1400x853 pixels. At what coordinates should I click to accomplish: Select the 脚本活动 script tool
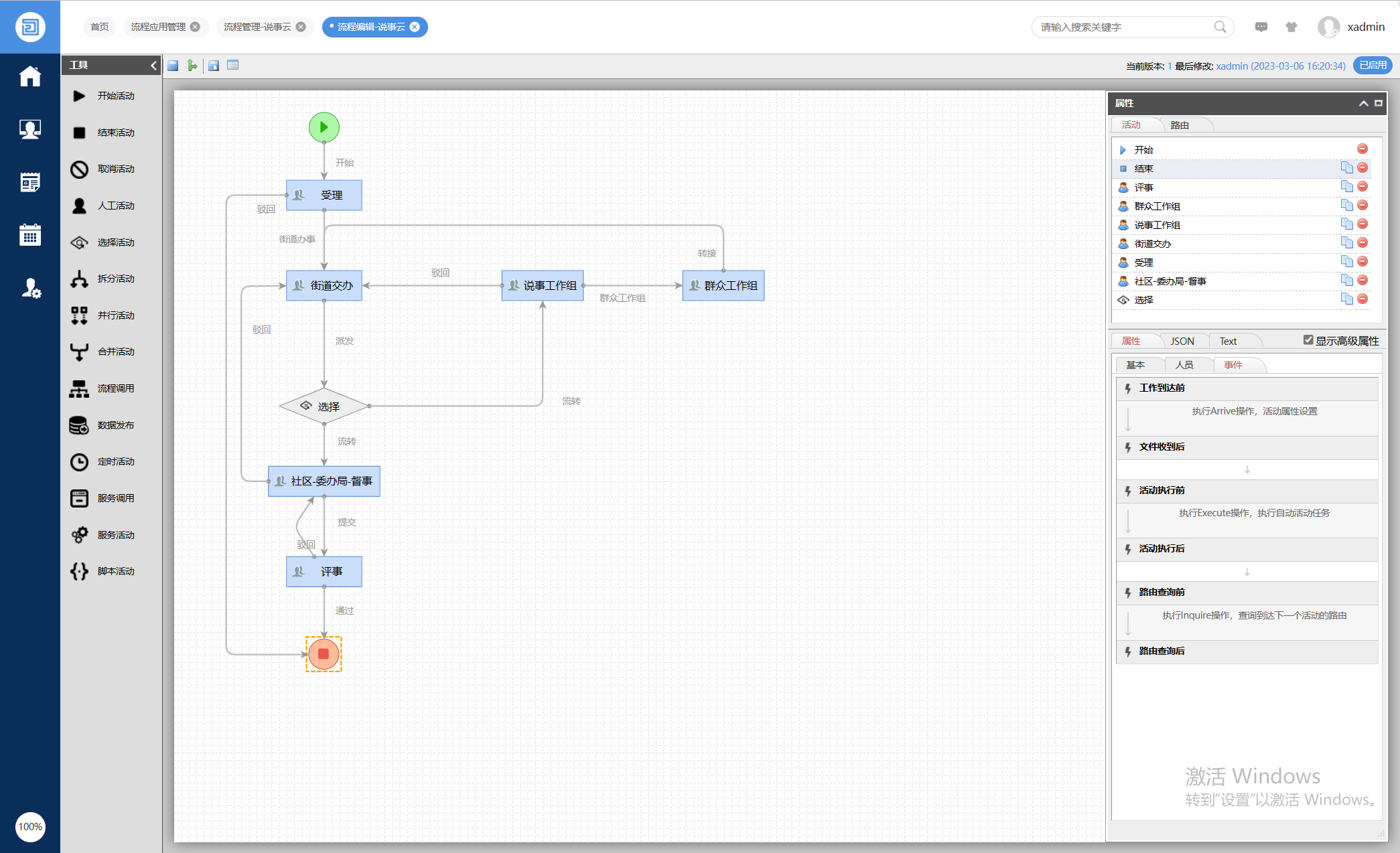(79, 571)
